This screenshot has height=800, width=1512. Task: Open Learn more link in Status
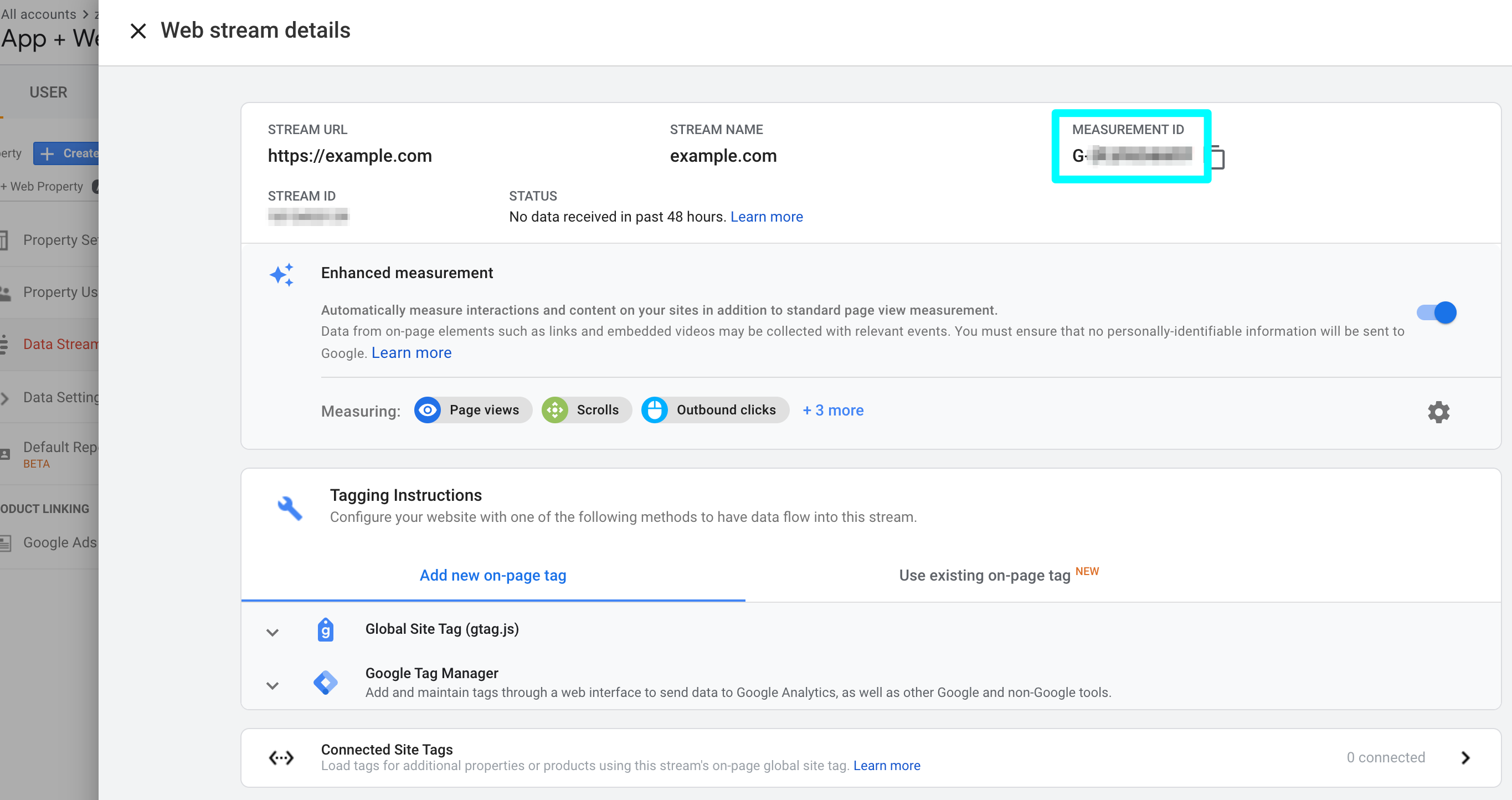coord(767,217)
